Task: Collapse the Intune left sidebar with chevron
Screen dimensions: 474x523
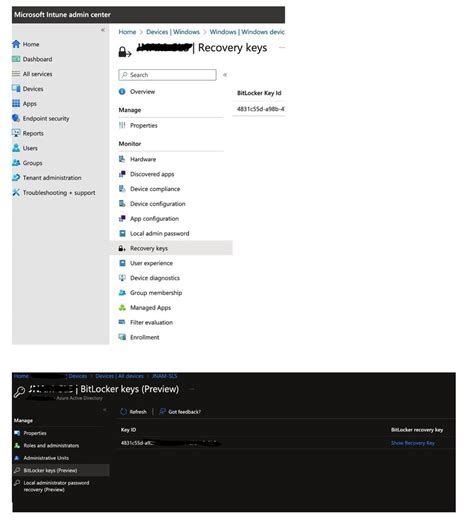Action: point(103,30)
